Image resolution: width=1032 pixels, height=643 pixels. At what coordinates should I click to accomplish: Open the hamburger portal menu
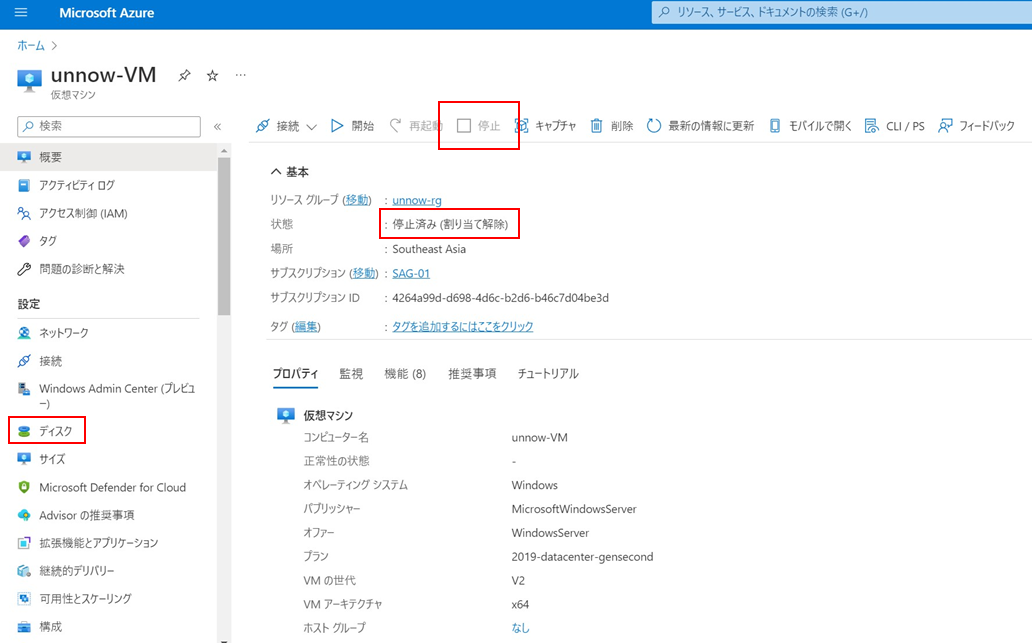[21, 13]
